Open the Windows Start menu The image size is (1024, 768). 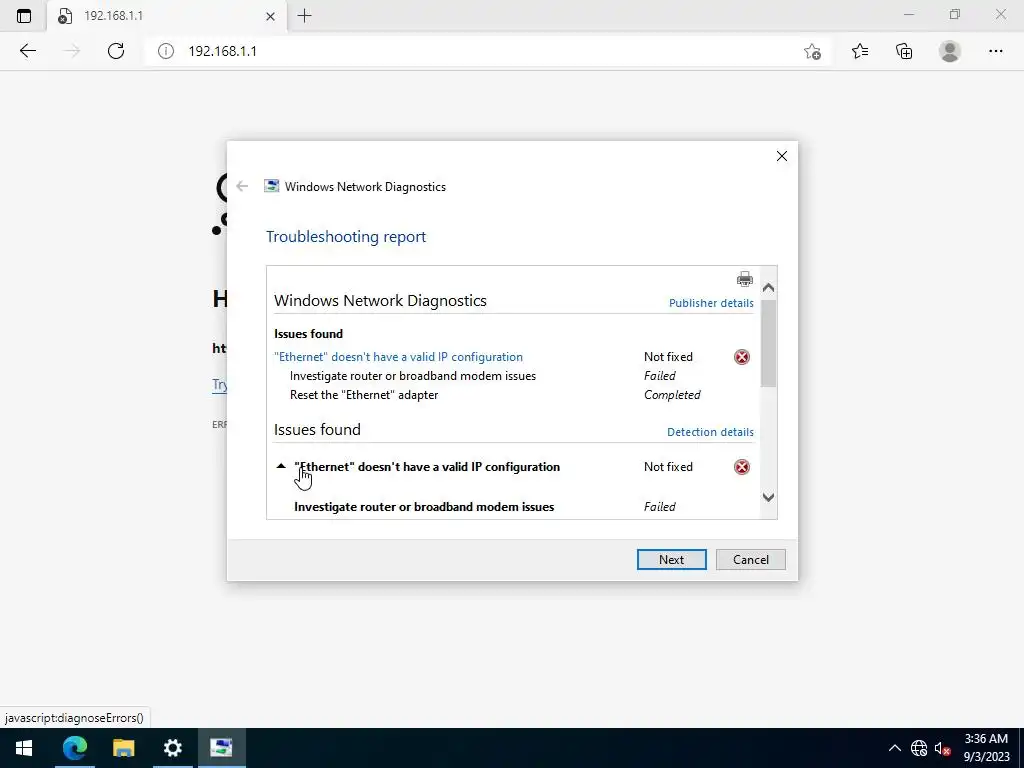24,748
